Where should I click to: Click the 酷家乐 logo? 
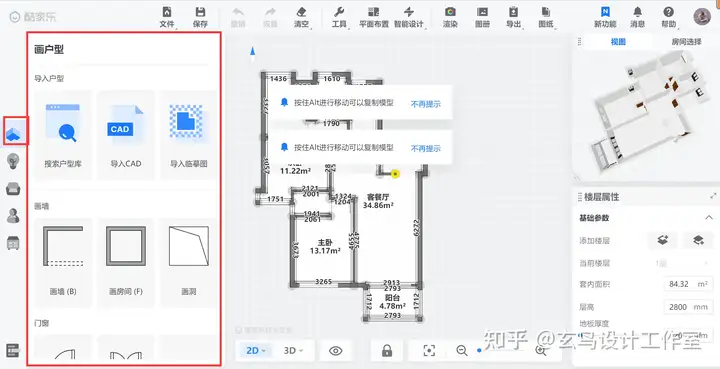coord(33,17)
